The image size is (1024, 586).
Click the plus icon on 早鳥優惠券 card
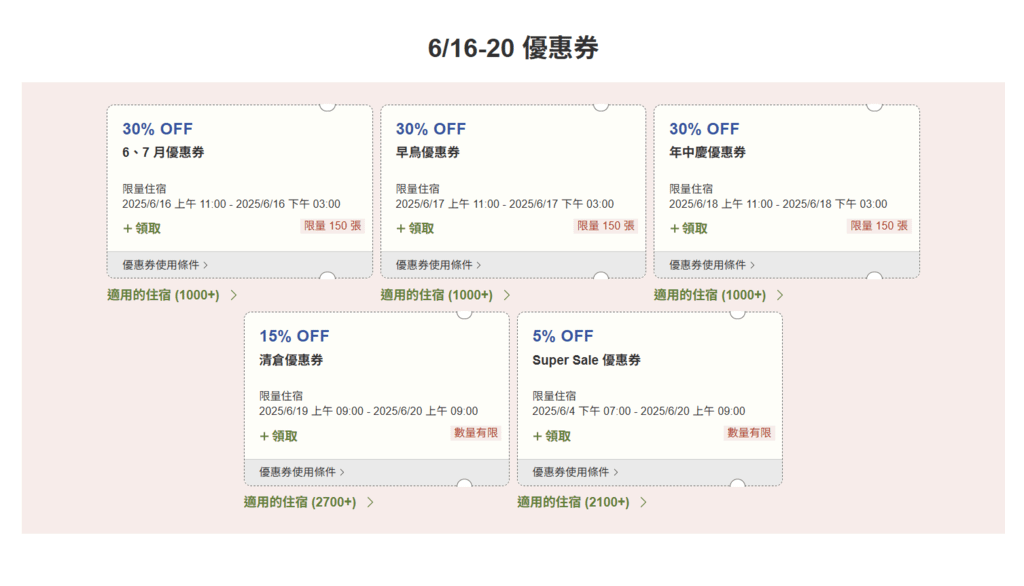click(400, 229)
